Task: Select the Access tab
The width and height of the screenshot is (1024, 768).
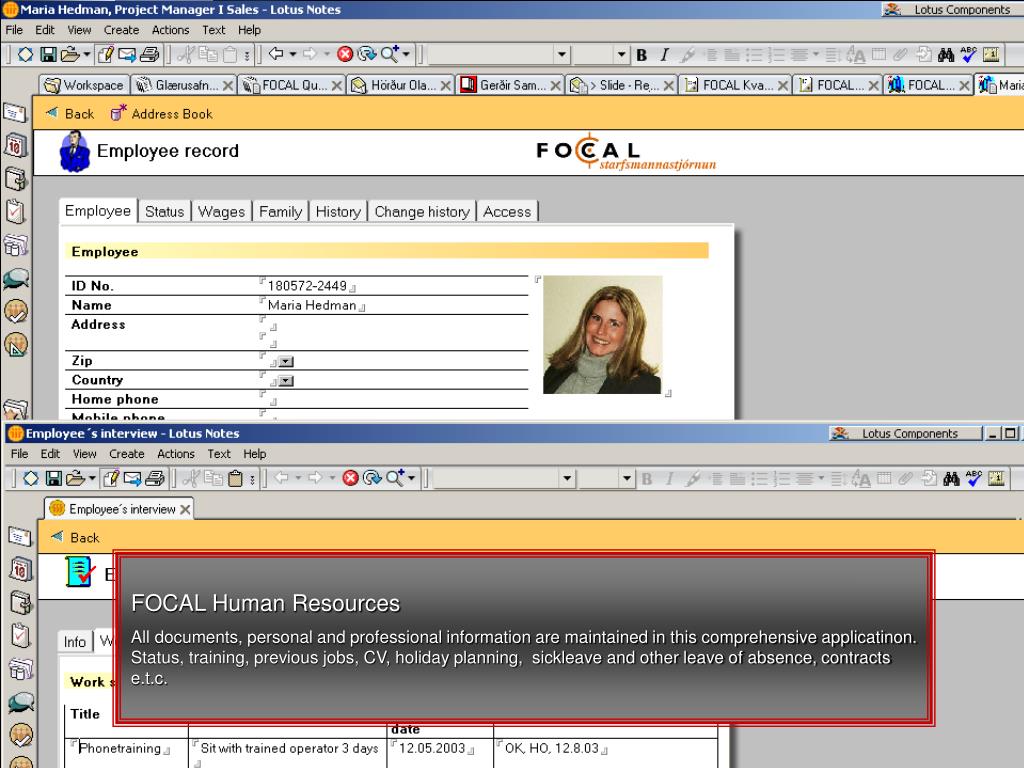Action: [x=507, y=212]
